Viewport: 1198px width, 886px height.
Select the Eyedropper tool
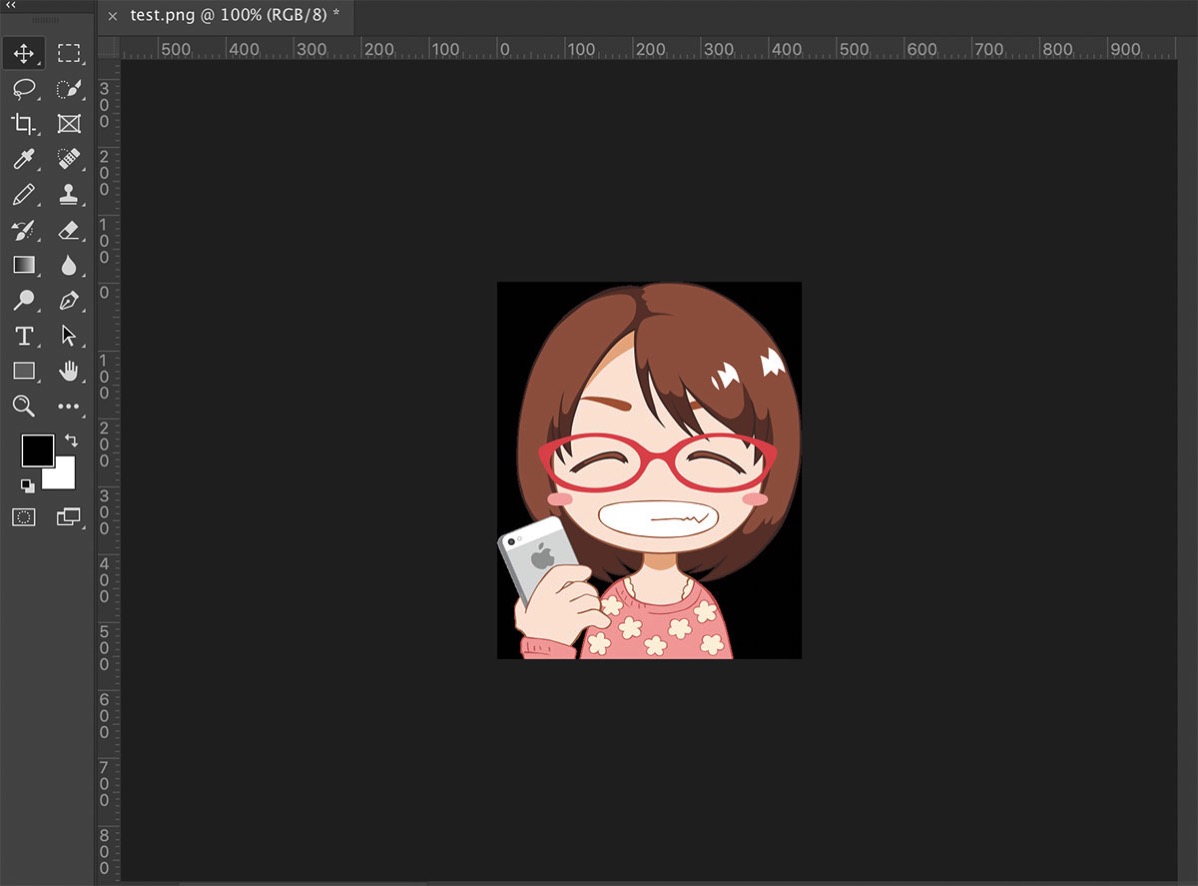click(x=24, y=159)
